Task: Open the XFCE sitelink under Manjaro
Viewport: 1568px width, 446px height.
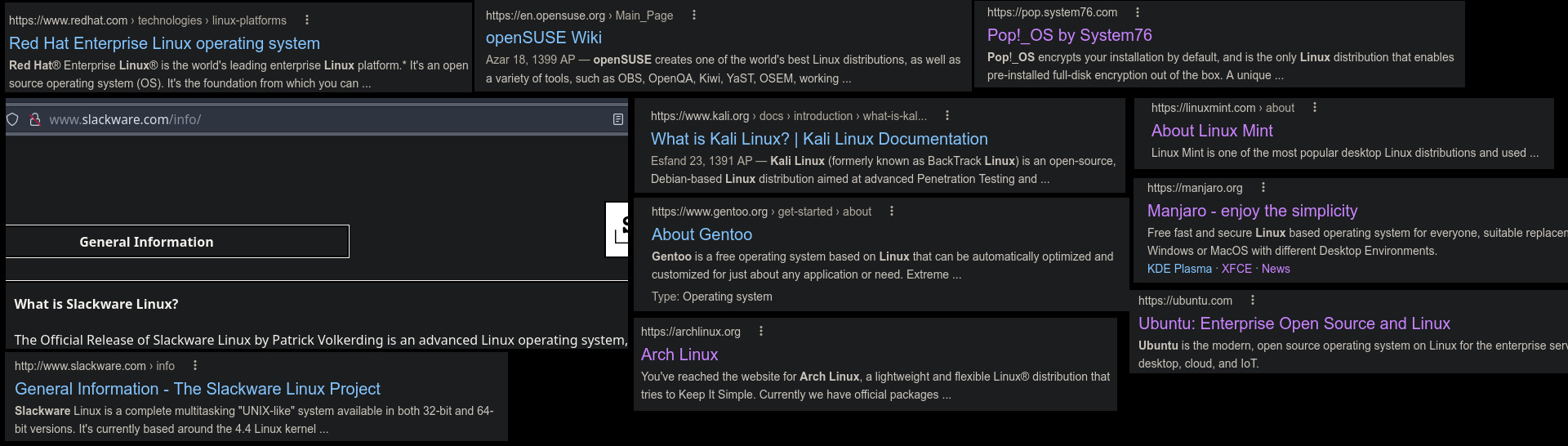Action: [x=1236, y=269]
